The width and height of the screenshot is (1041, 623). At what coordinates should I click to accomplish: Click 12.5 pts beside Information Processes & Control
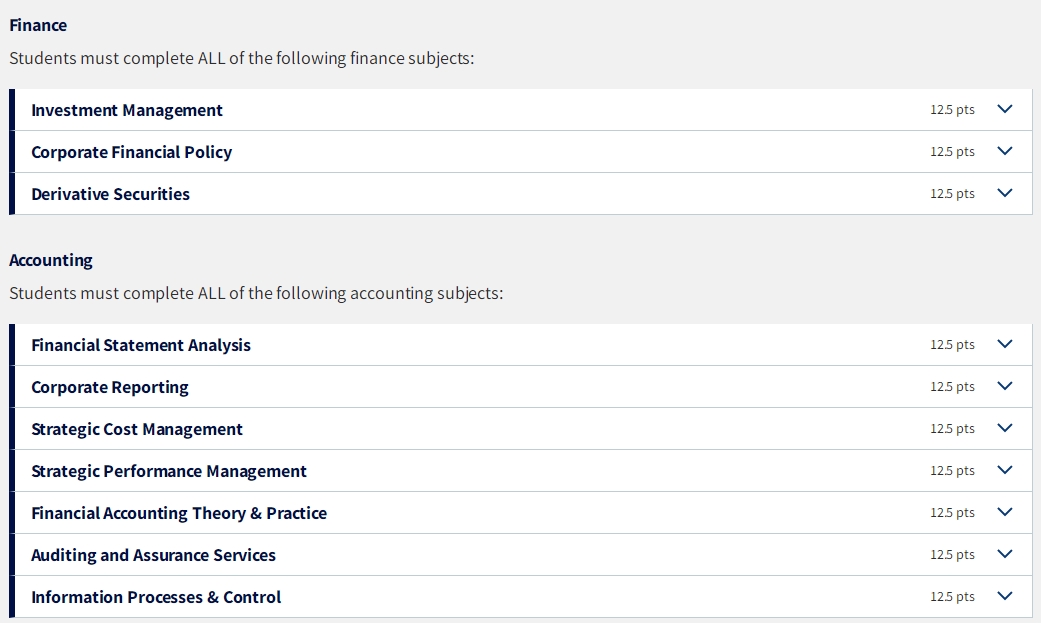pyautogui.click(x=952, y=597)
